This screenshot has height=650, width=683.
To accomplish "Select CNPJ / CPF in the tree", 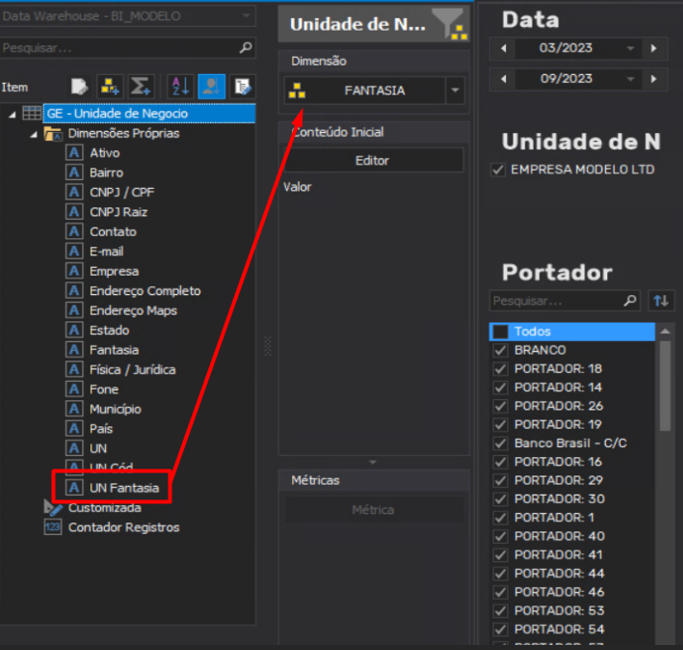I will pyautogui.click(x=122, y=192).
